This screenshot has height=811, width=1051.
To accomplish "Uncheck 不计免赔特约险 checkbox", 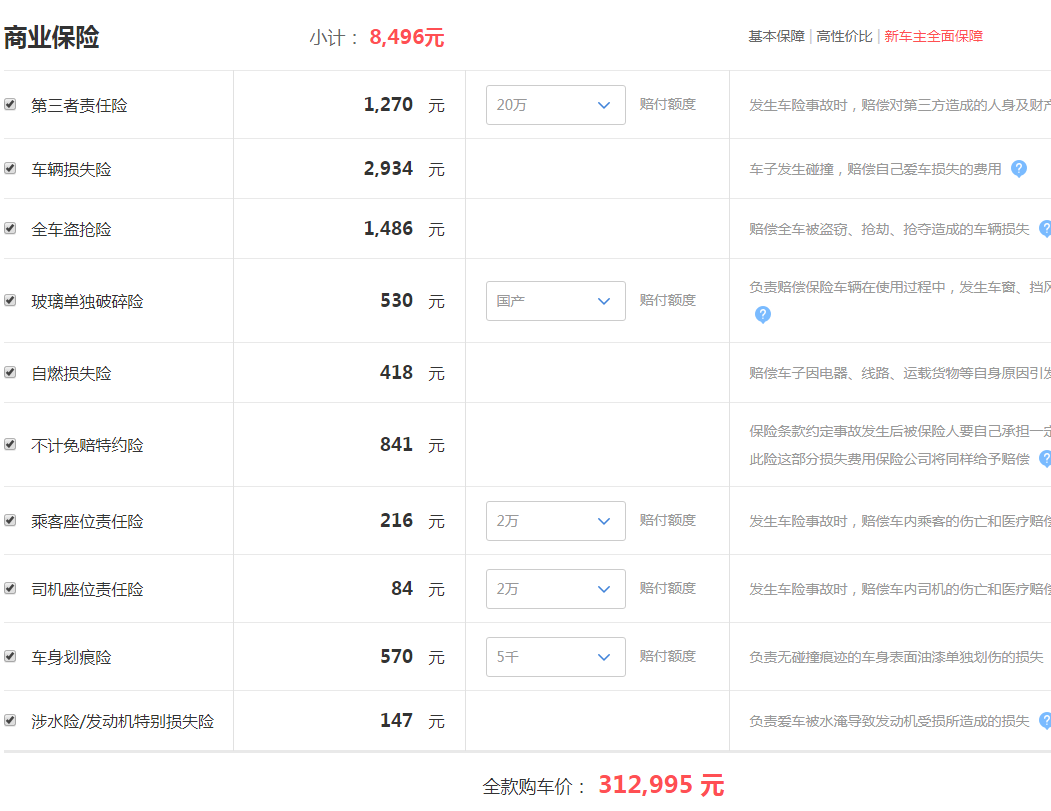I will pyautogui.click(x=10, y=444).
